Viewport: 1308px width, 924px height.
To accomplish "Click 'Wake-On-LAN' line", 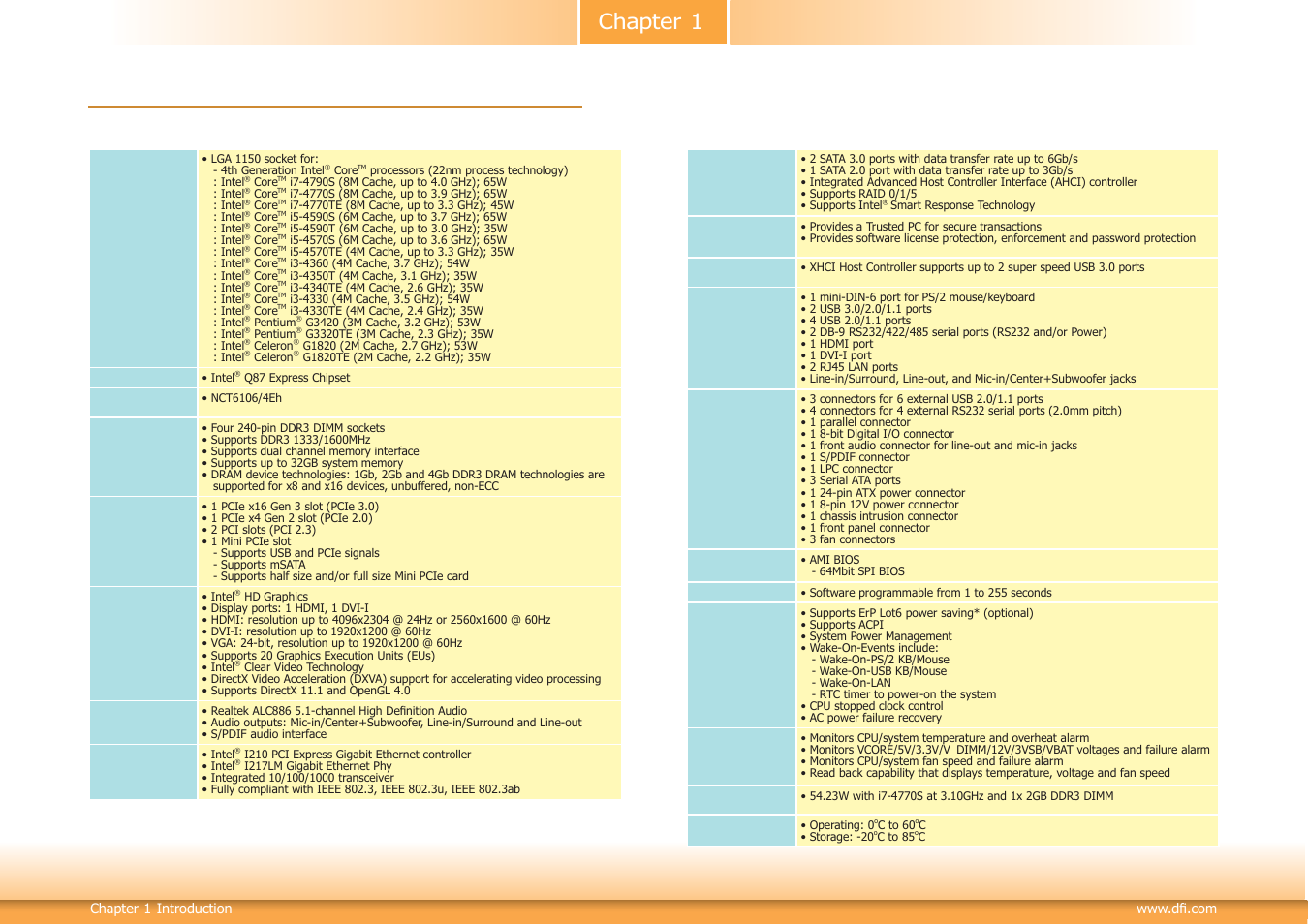I will pyautogui.click(x=851, y=683).
